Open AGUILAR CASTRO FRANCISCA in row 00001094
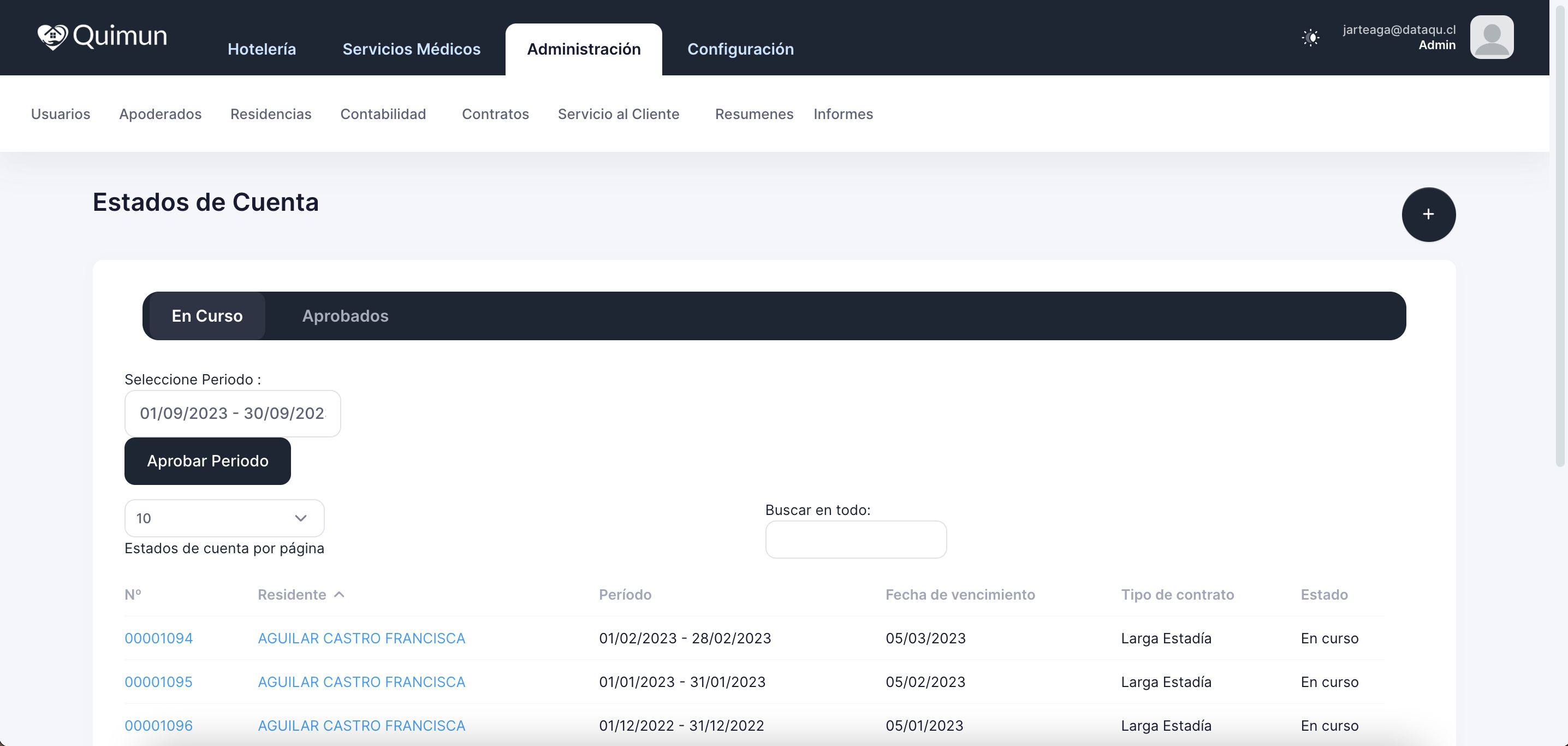 [x=361, y=638]
